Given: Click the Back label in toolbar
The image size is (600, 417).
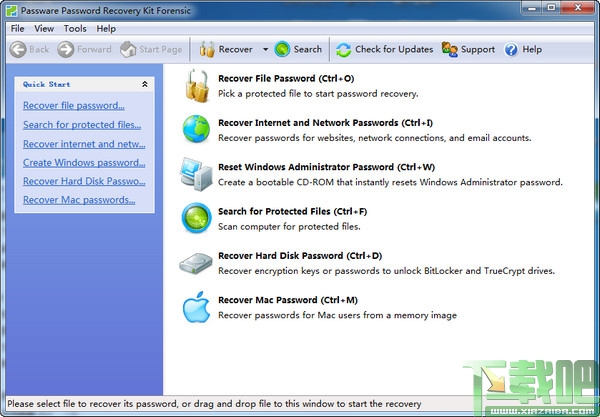Looking at the screenshot, I should click(x=39, y=49).
